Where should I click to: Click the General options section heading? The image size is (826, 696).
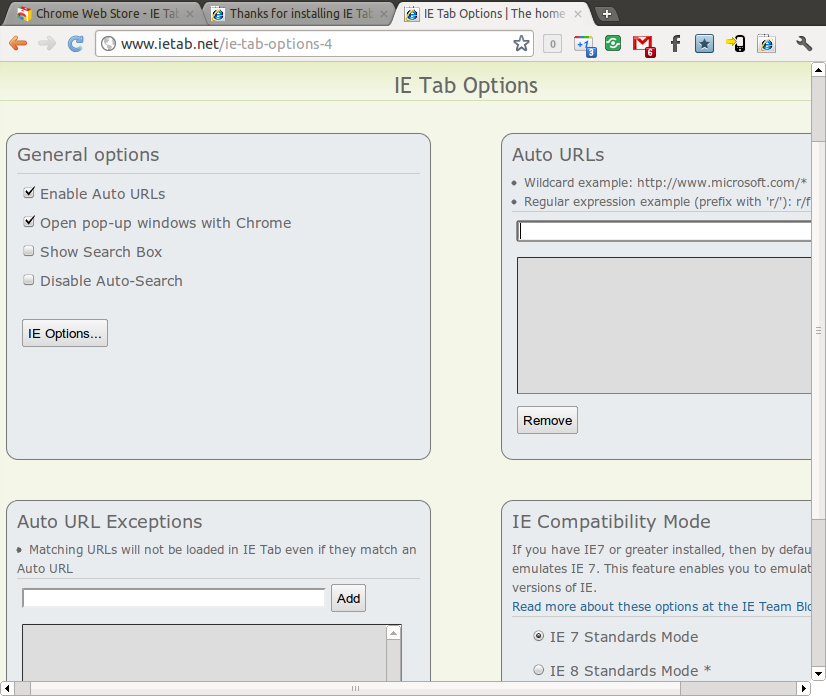click(x=88, y=154)
